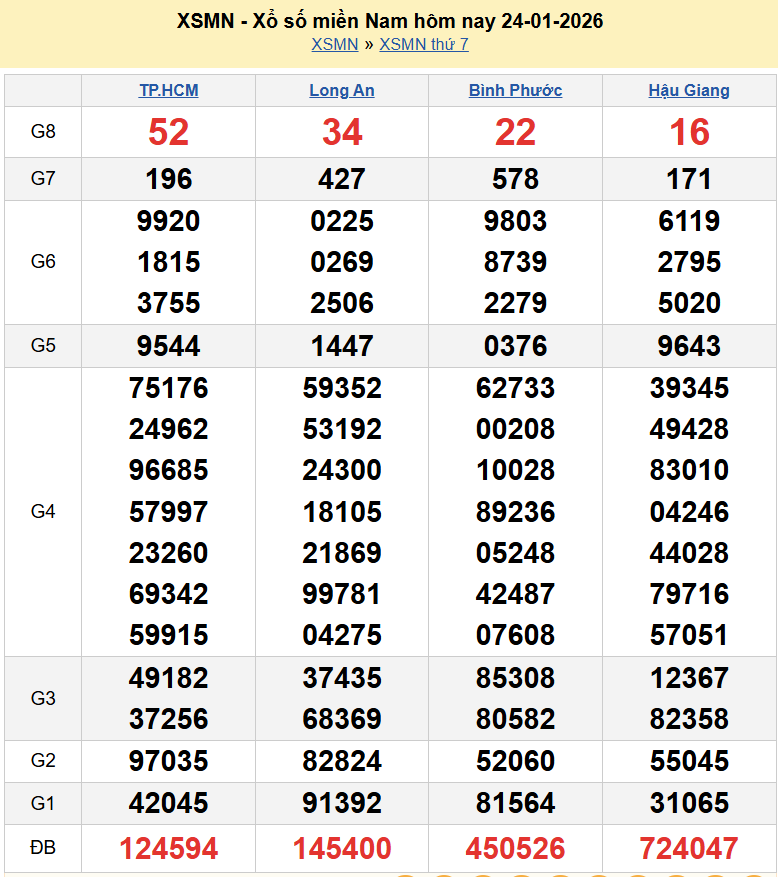The image size is (778, 877).
Task: Click the red G8 number 16
Action: tap(689, 132)
